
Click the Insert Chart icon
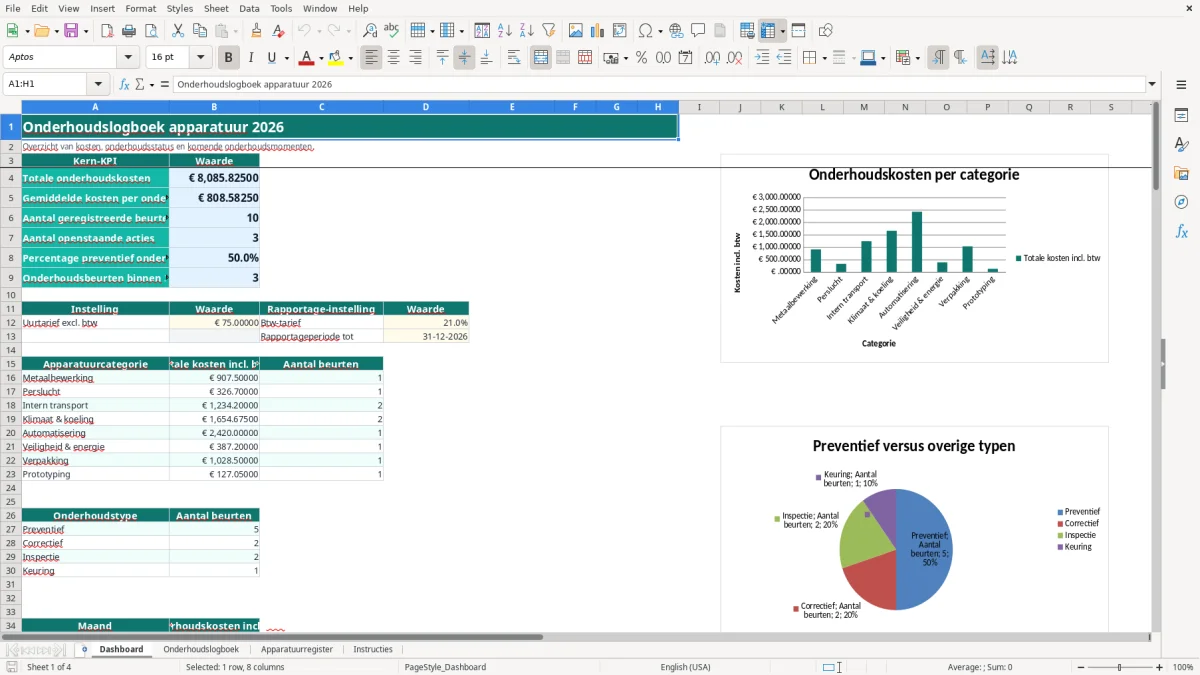coord(598,31)
